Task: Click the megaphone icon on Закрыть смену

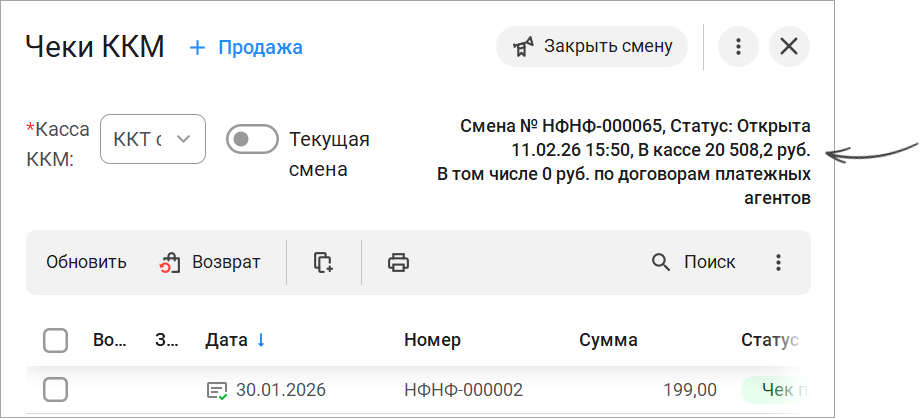Action: pyautogui.click(x=522, y=47)
